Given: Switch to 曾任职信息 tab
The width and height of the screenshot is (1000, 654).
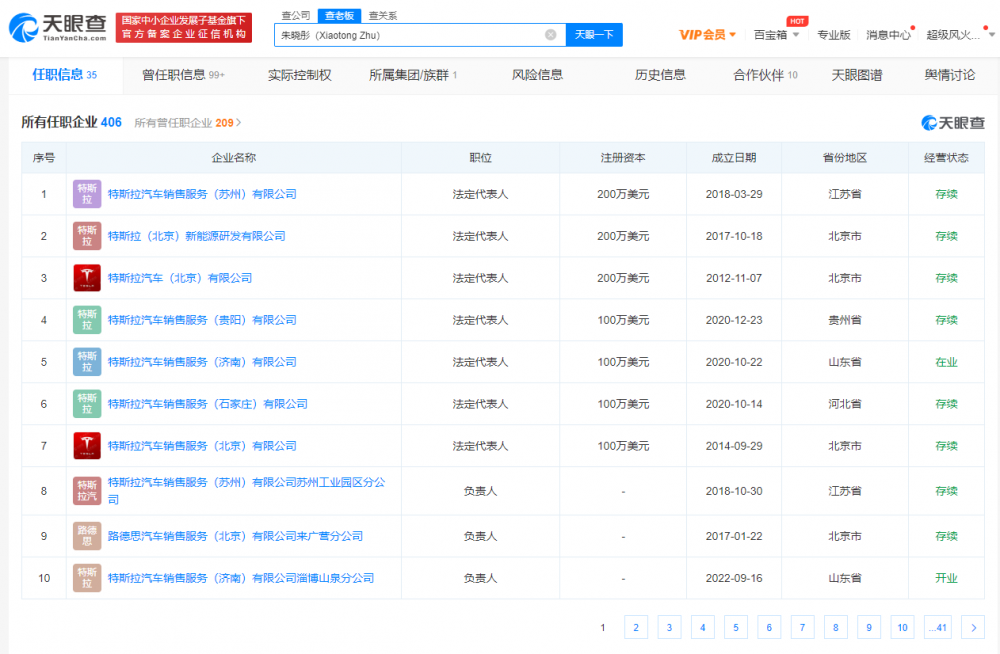Looking at the screenshot, I should (183, 75).
